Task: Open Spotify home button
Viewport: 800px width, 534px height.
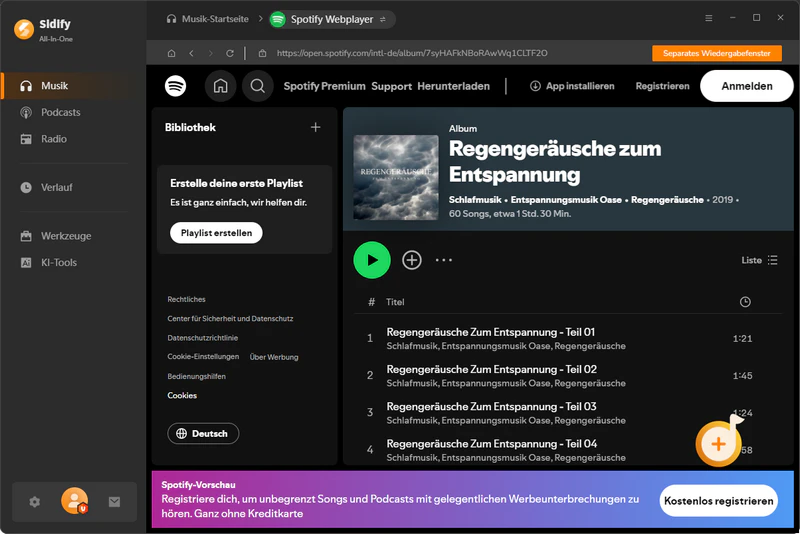Action: click(220, 86)
